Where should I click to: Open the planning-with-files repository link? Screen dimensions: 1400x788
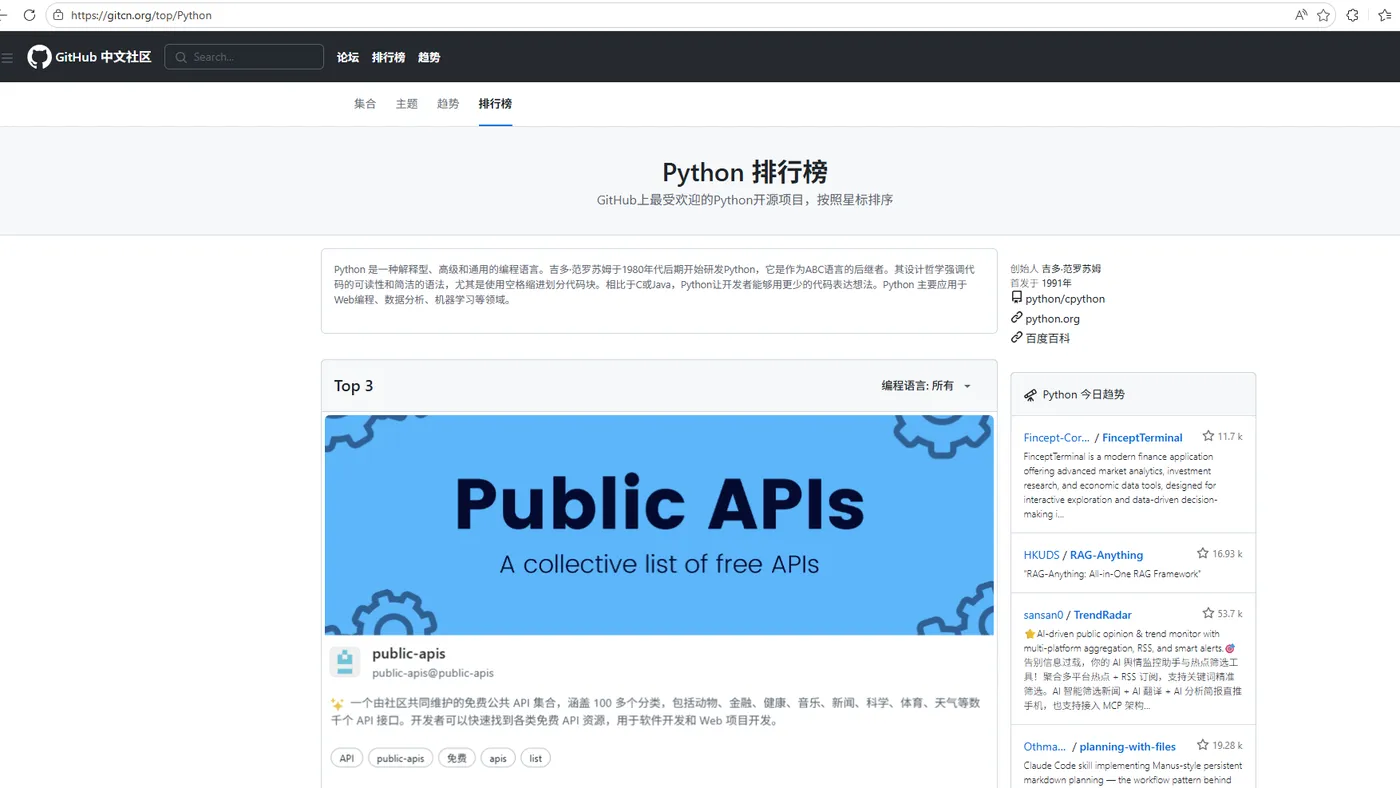1128,747
